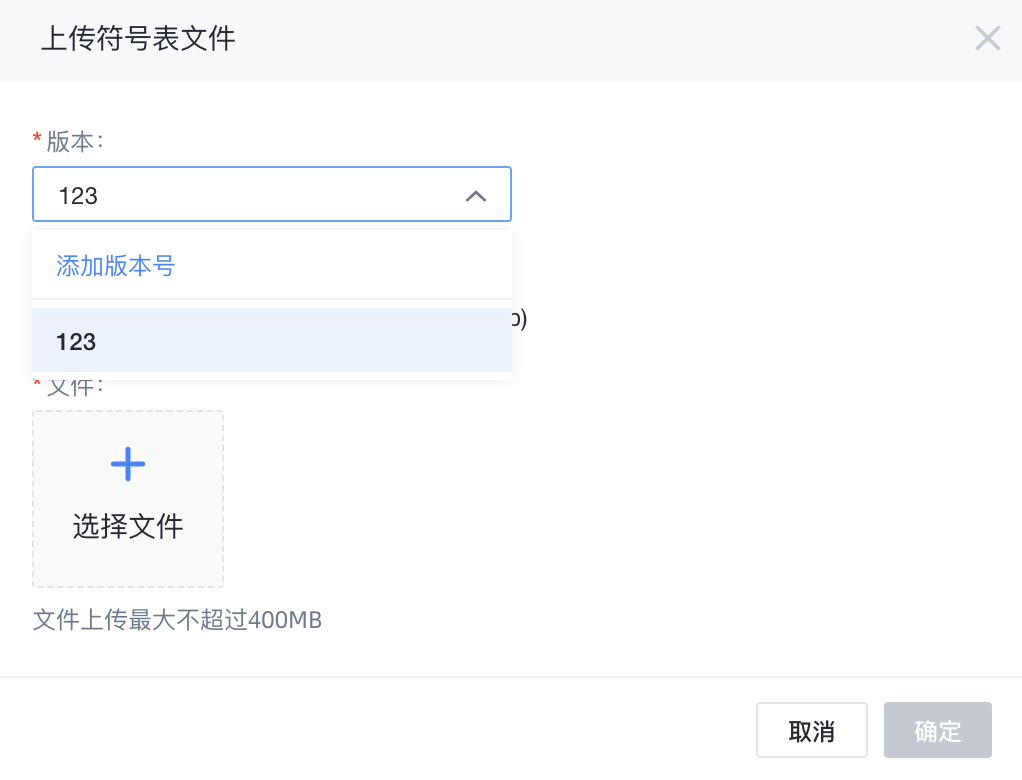
Task: Click the partially hidden 文件 label
Action: 75,388
